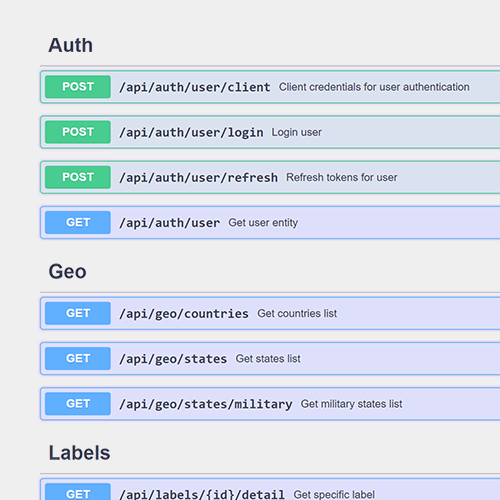Collapse the Labels section heading
Screen dimensions: 500x500
(x=79, y=453)
